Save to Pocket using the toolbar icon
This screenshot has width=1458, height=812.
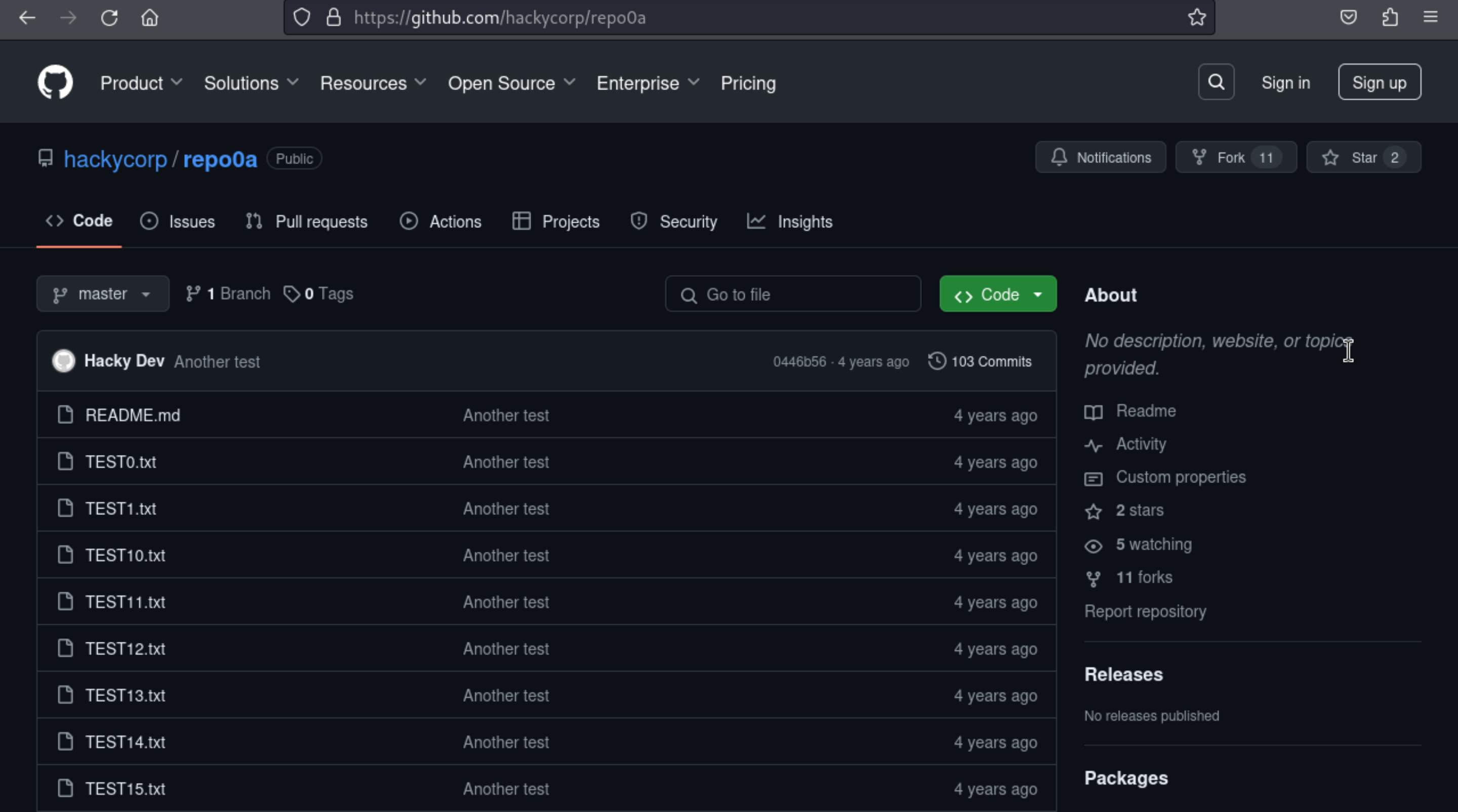pyautogui.click(x=1348, y=18)
